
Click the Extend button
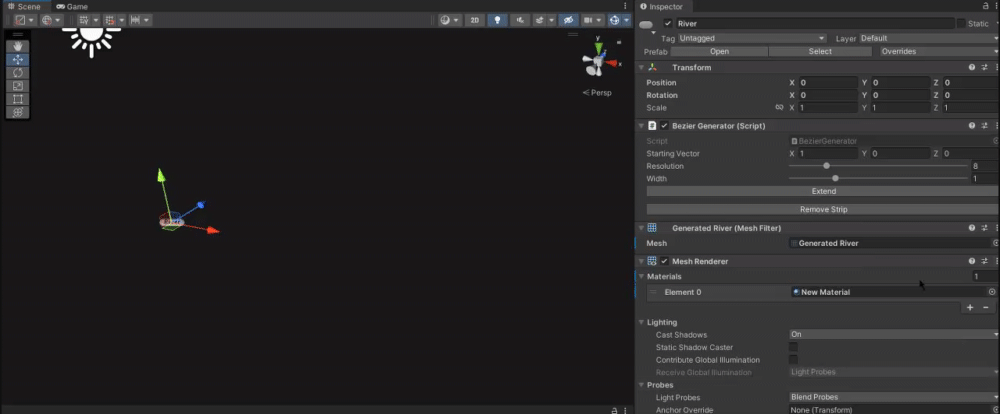tap(823, 191)
